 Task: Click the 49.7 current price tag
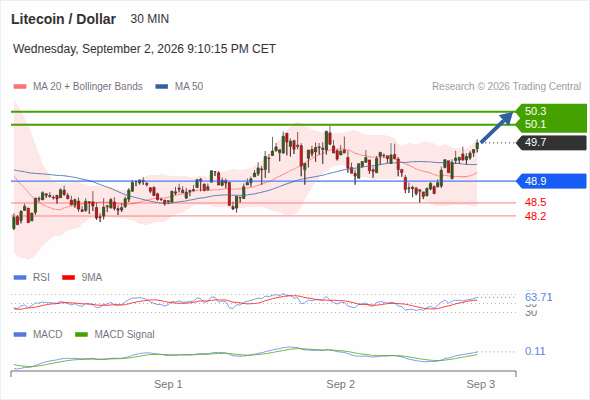[x=551, y=143]
